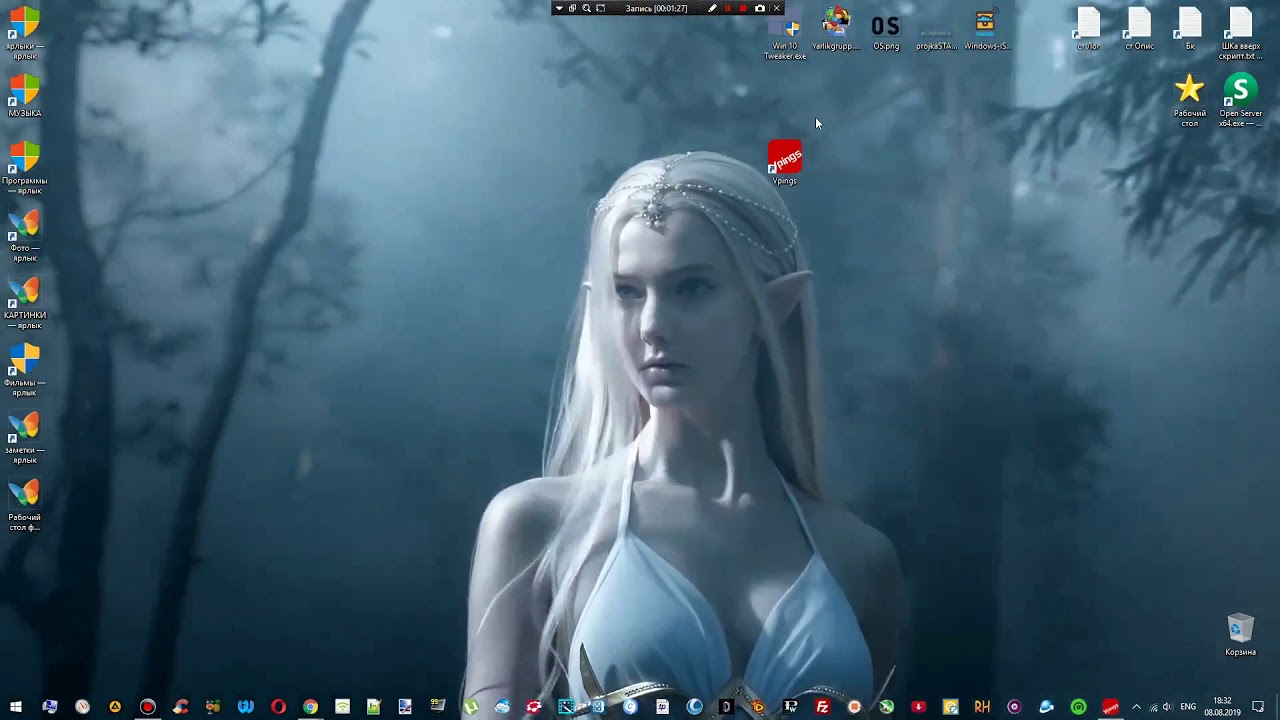Screen dimensions: 1280x720
Task: Open the recorder bar dropdown arrow
Action: tap(559, 8)
